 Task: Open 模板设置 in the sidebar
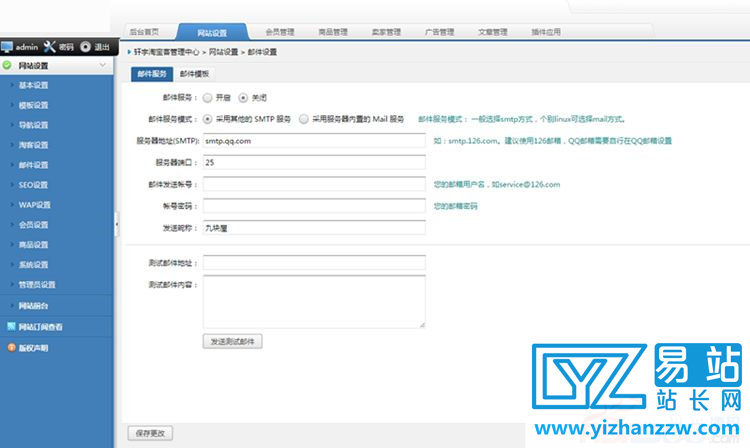33,105
